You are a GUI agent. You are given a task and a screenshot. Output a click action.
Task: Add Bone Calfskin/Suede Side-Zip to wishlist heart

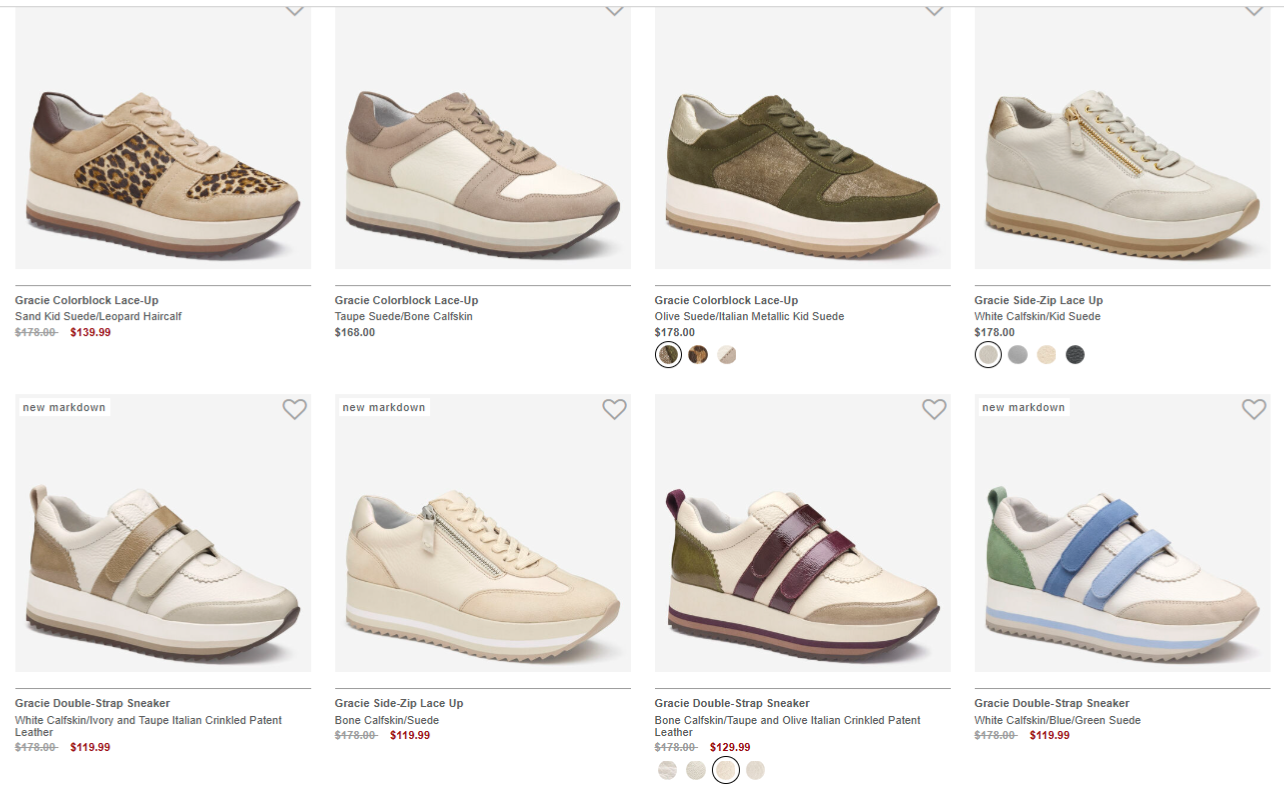(x=614, y=409)
